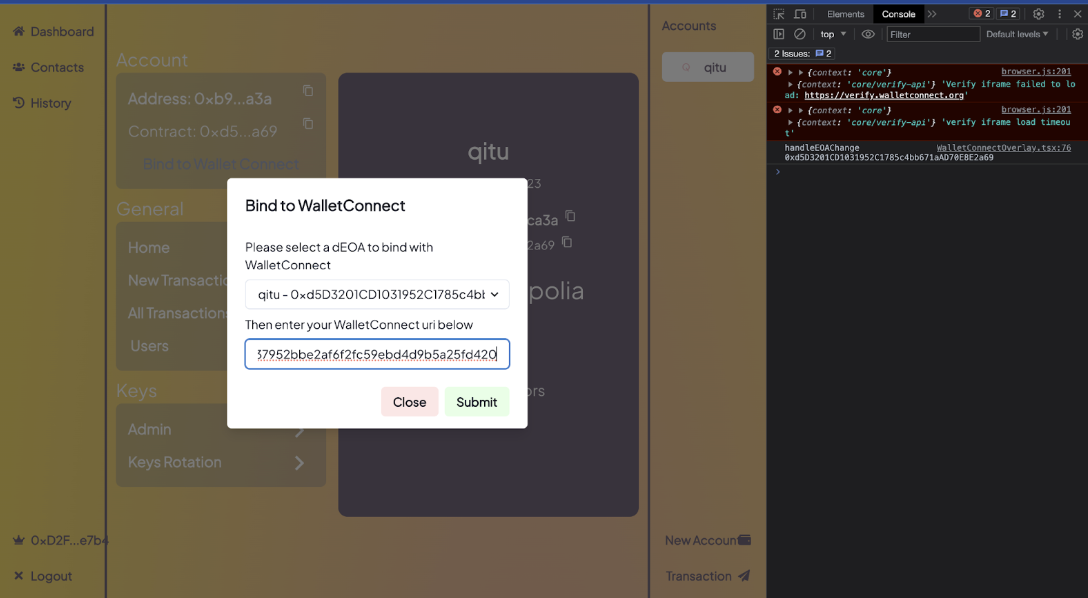The width and height of the screenshot is (1088, 598).
Task: Click the WalletConnect URI input field
Action: (376, 354)
